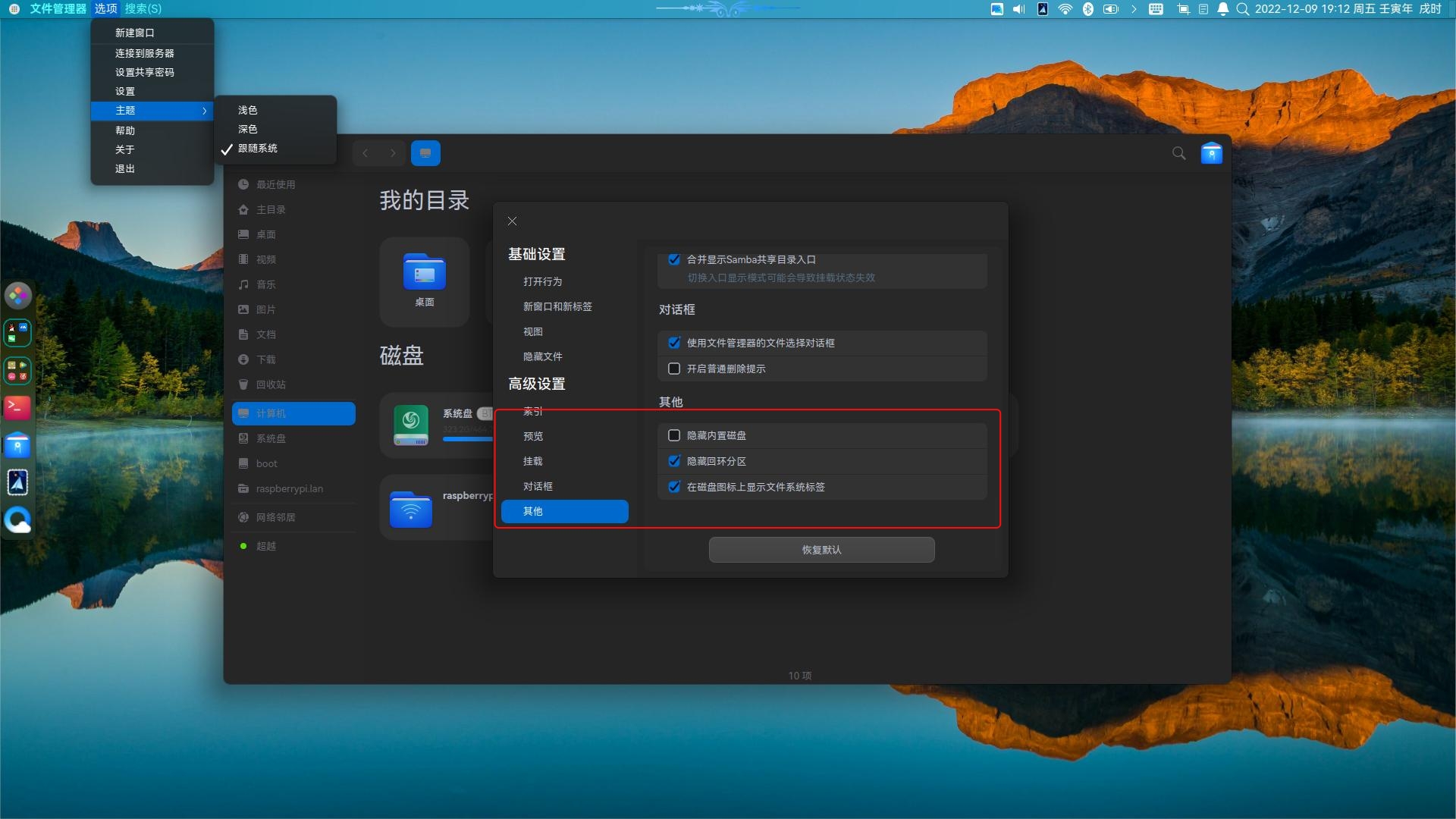Open the launcher icon at dock top
This screenshot has width=1456, height=819.
point(17,296)
